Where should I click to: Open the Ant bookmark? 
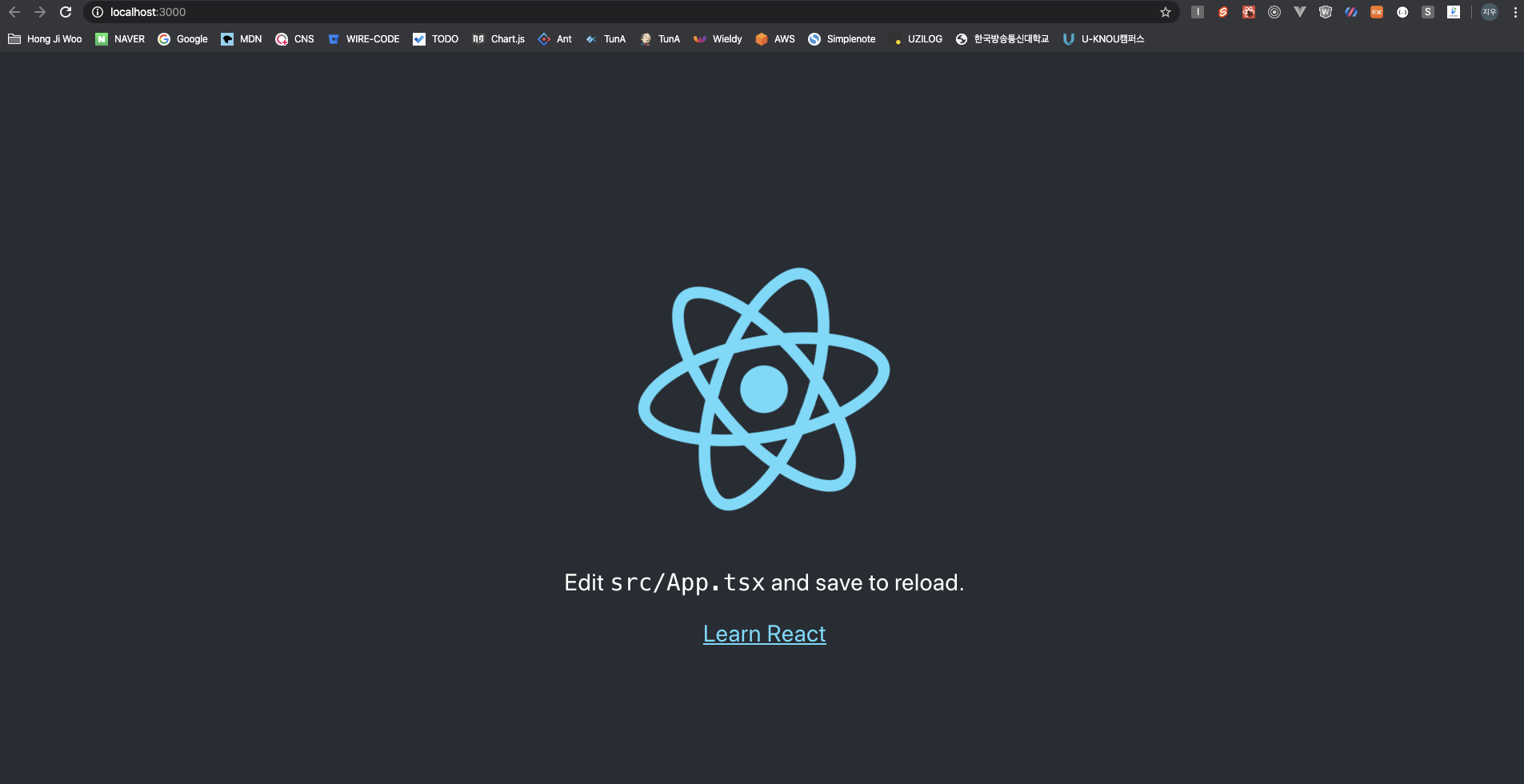tap(554, 39)
